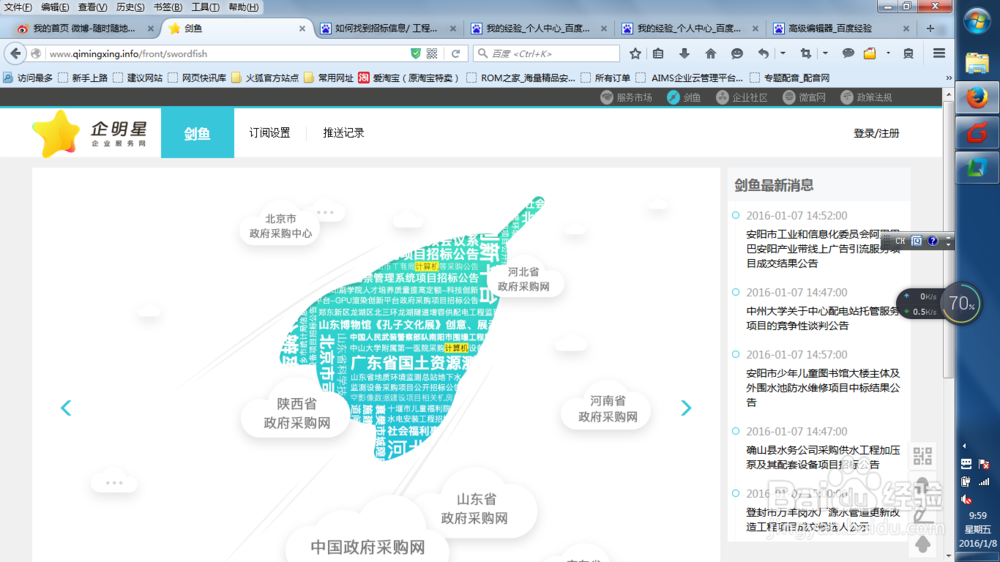
Task: Show next carousel slide with right arrow
Action: pos(686,408)
